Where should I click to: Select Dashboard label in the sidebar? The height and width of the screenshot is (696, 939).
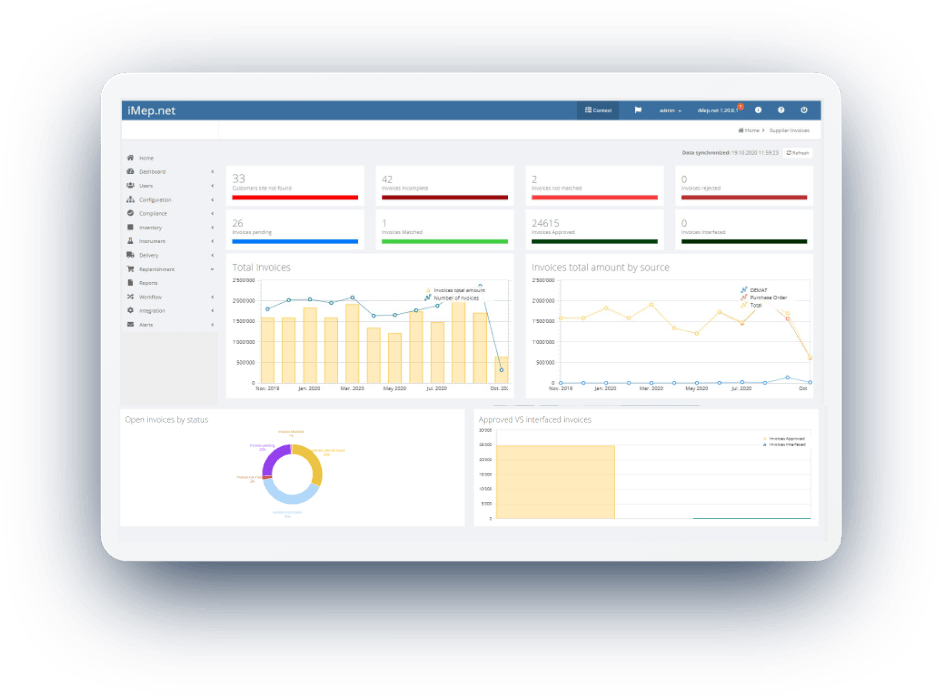(152, 172)
